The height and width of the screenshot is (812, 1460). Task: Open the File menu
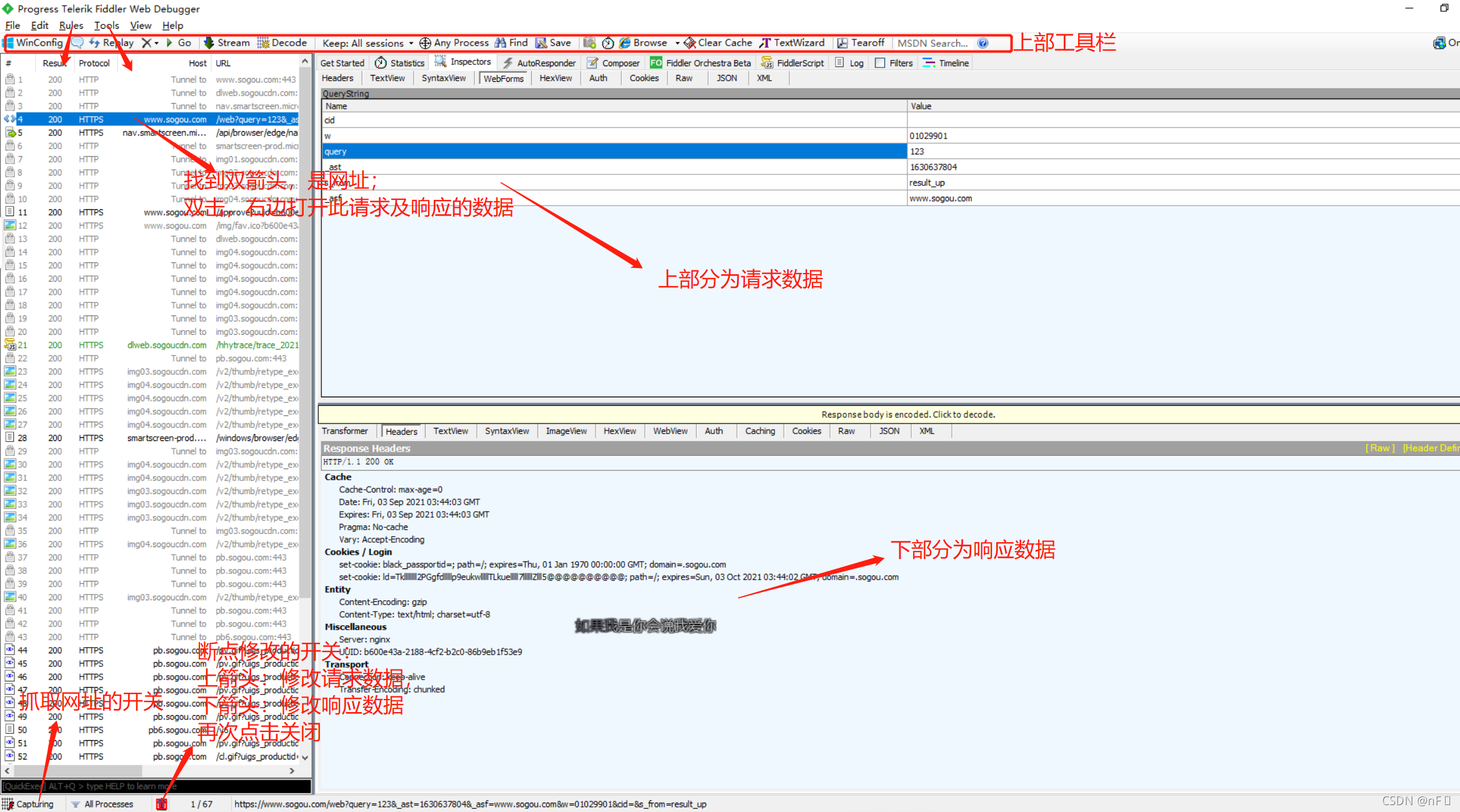(12, 26)
